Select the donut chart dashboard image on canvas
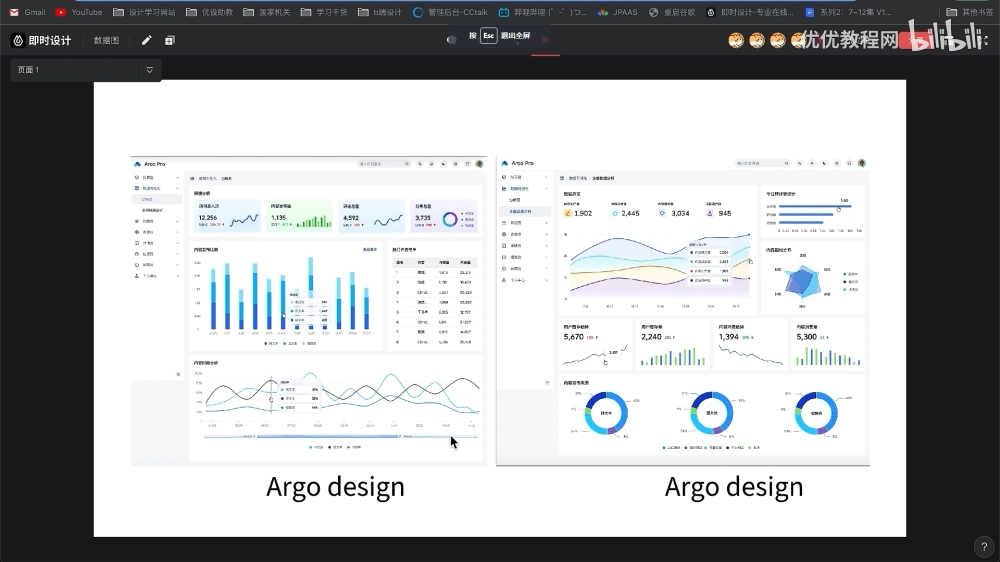This screenshot has width=1000, height=562. (683, 311)
